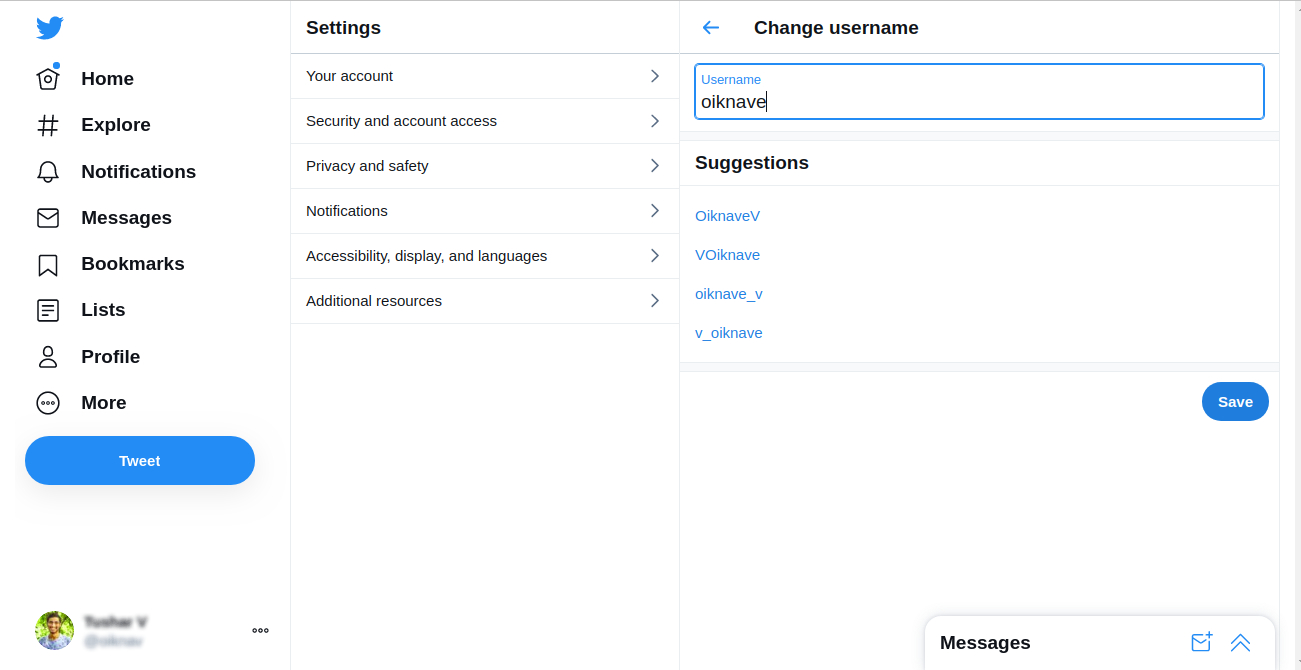Expand Privacy and safety settings
The width and height of the screenshot is (1301, 670).
(484, 166)
